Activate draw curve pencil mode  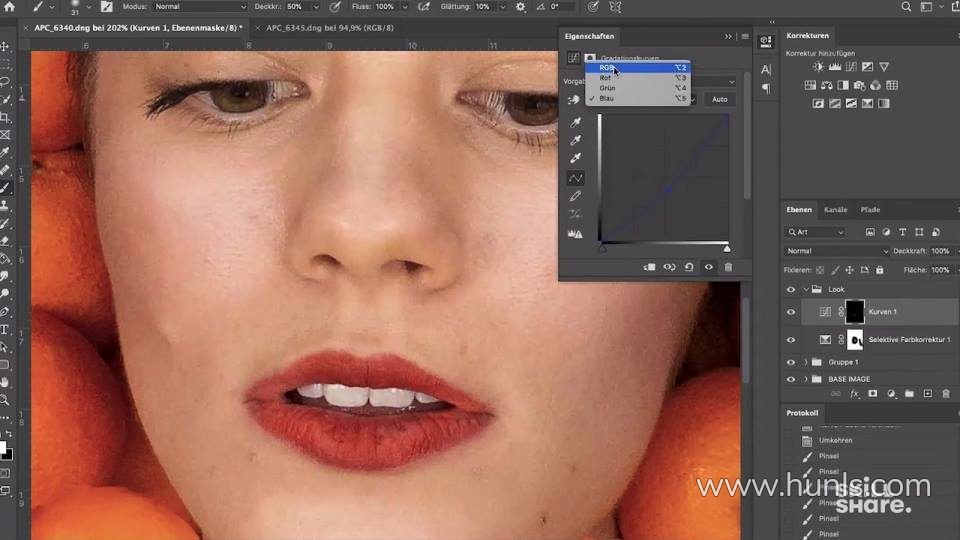pyautogui.click(x=575, y=197)
